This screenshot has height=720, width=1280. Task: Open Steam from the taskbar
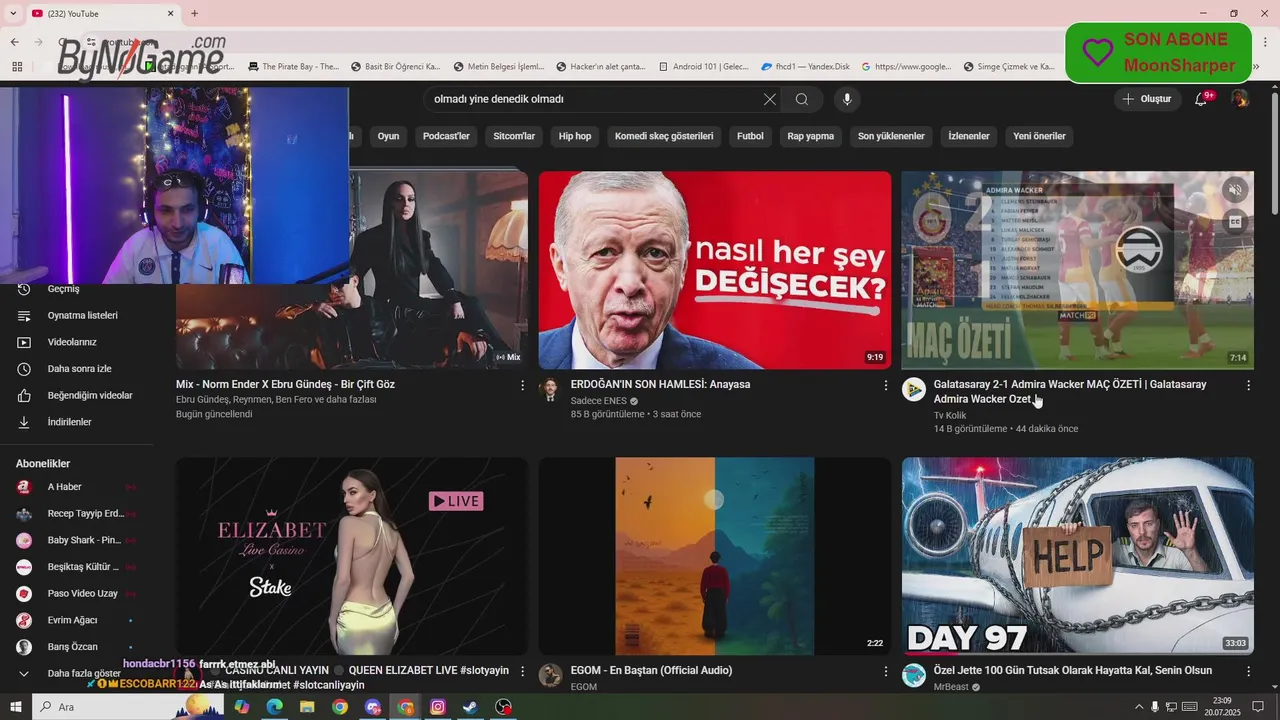coord(470,707)
